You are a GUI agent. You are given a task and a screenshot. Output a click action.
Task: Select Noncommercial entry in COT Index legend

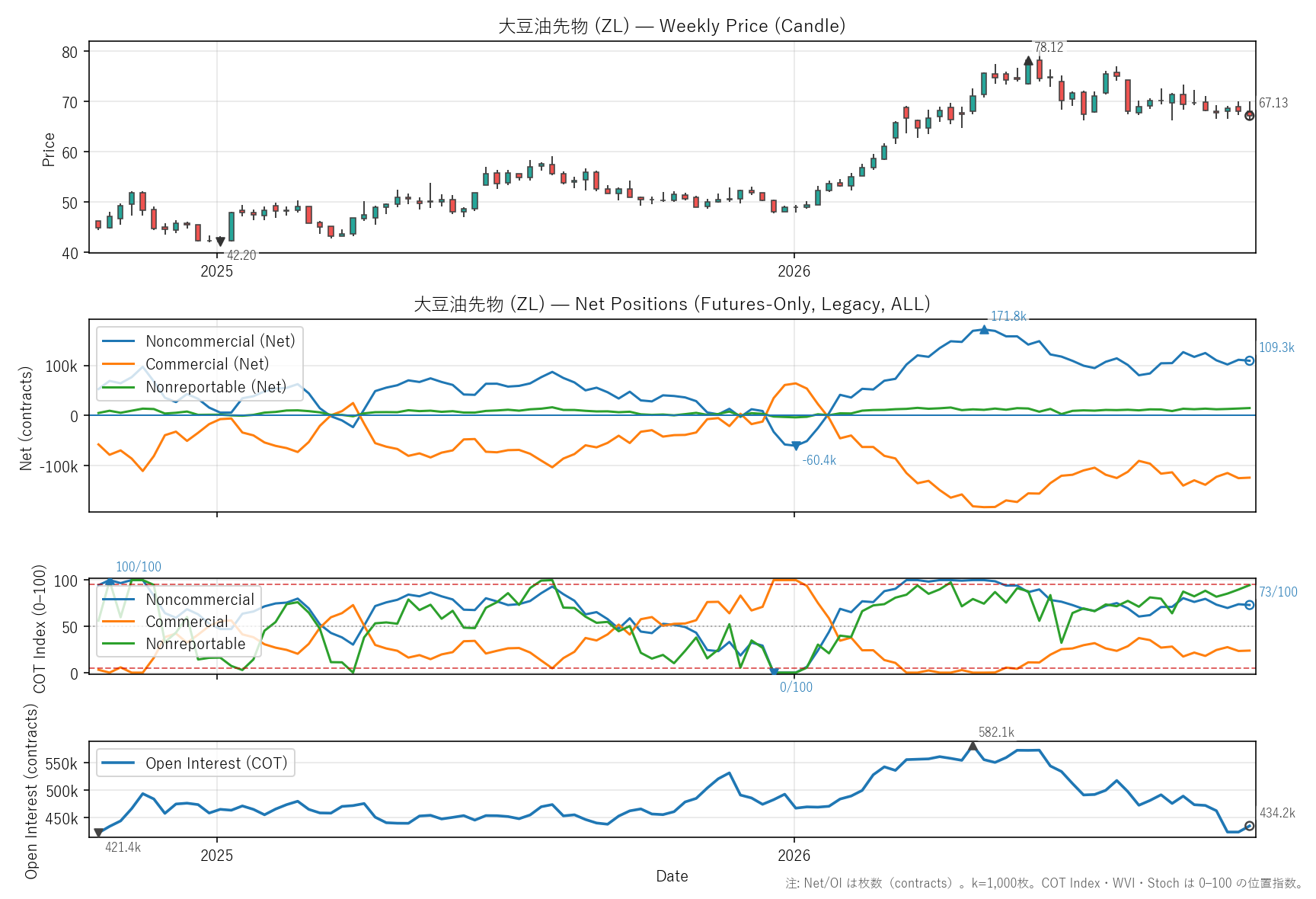(179, 600)
